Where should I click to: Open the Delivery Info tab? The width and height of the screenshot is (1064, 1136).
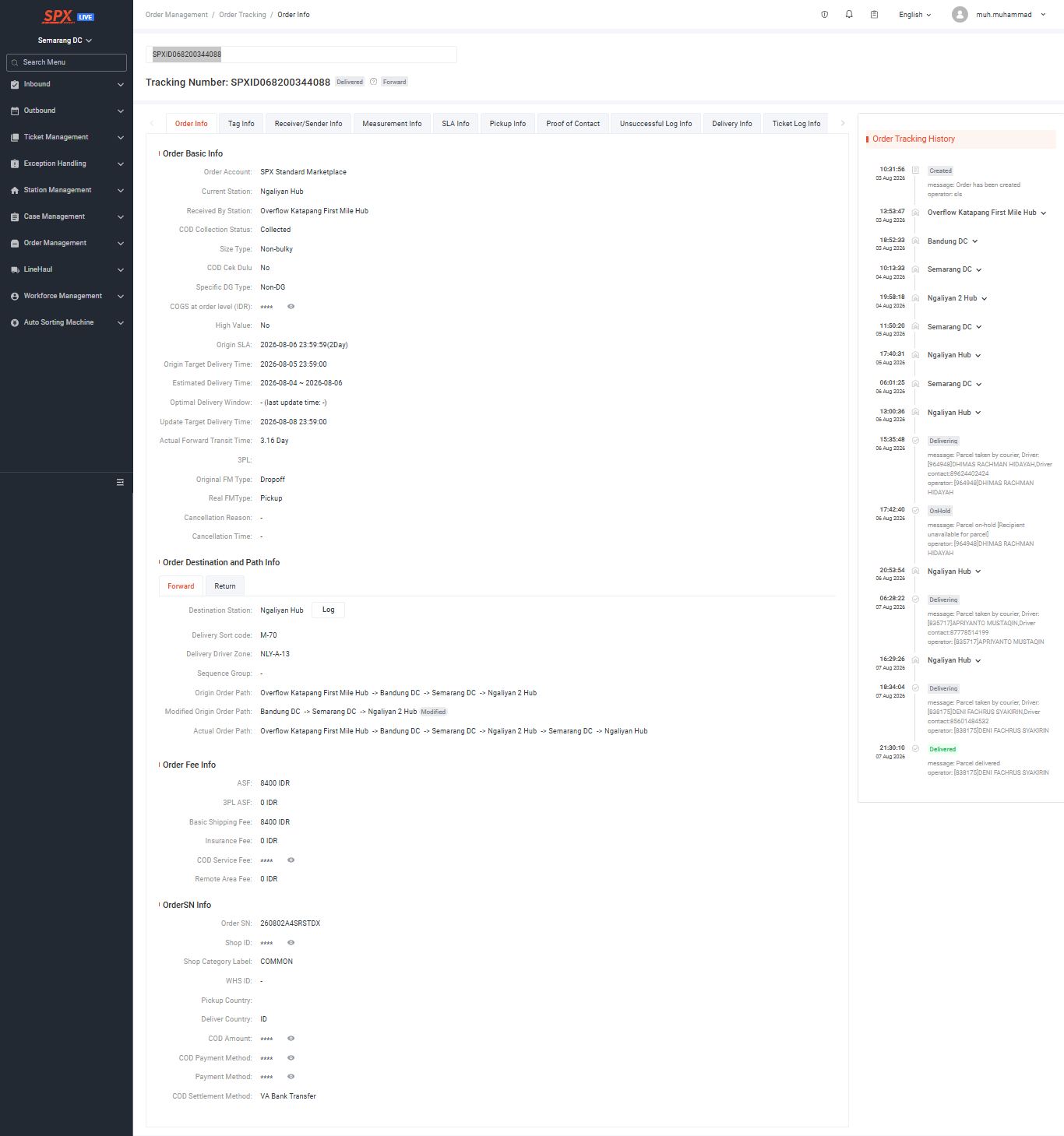(x=732, y=124)
